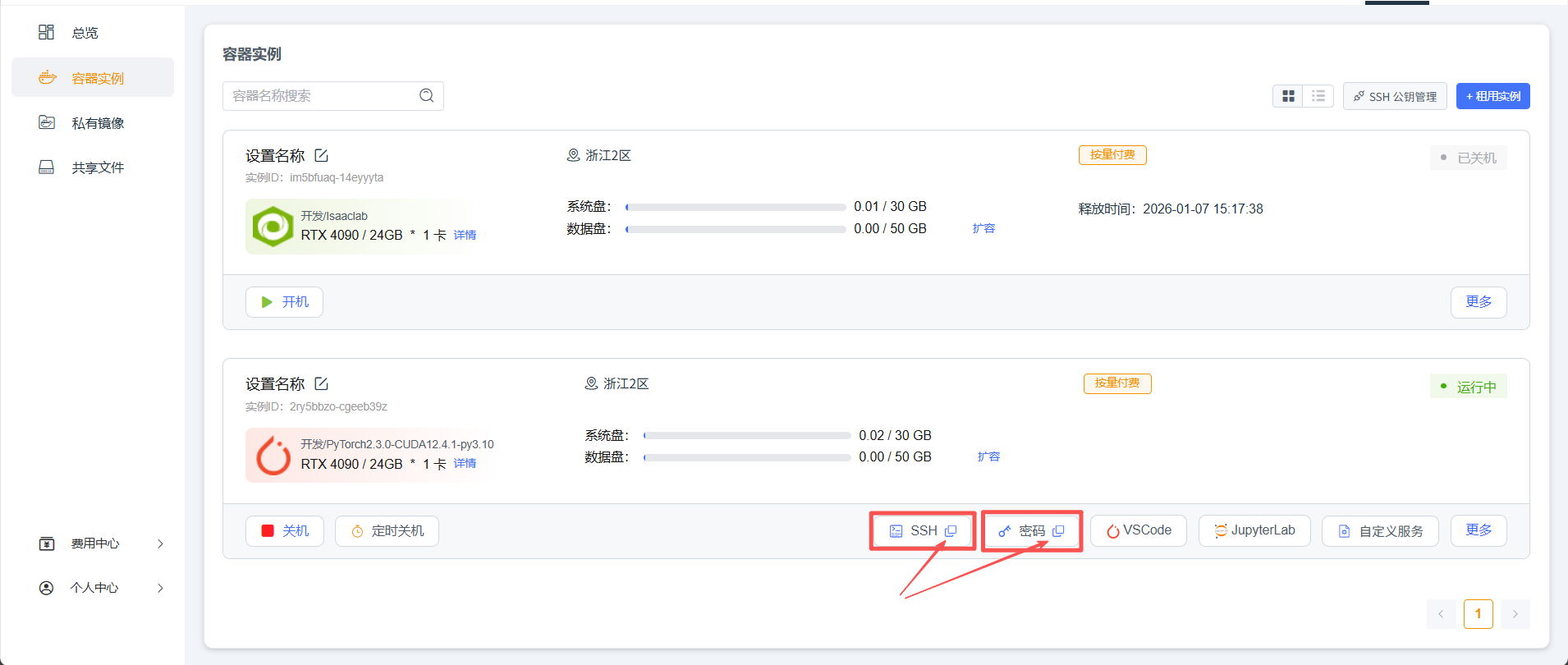Launch JupyterLab for the running instance
This screenshot has width=1568, height=665.
[1254, 531]
